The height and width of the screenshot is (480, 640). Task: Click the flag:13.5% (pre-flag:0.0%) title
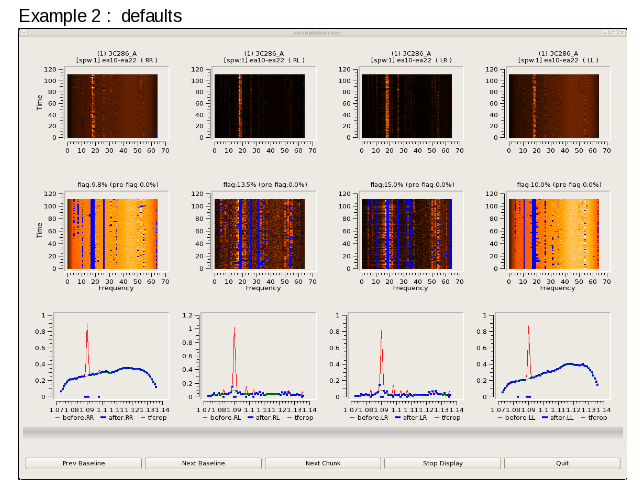tap(265, 184)
